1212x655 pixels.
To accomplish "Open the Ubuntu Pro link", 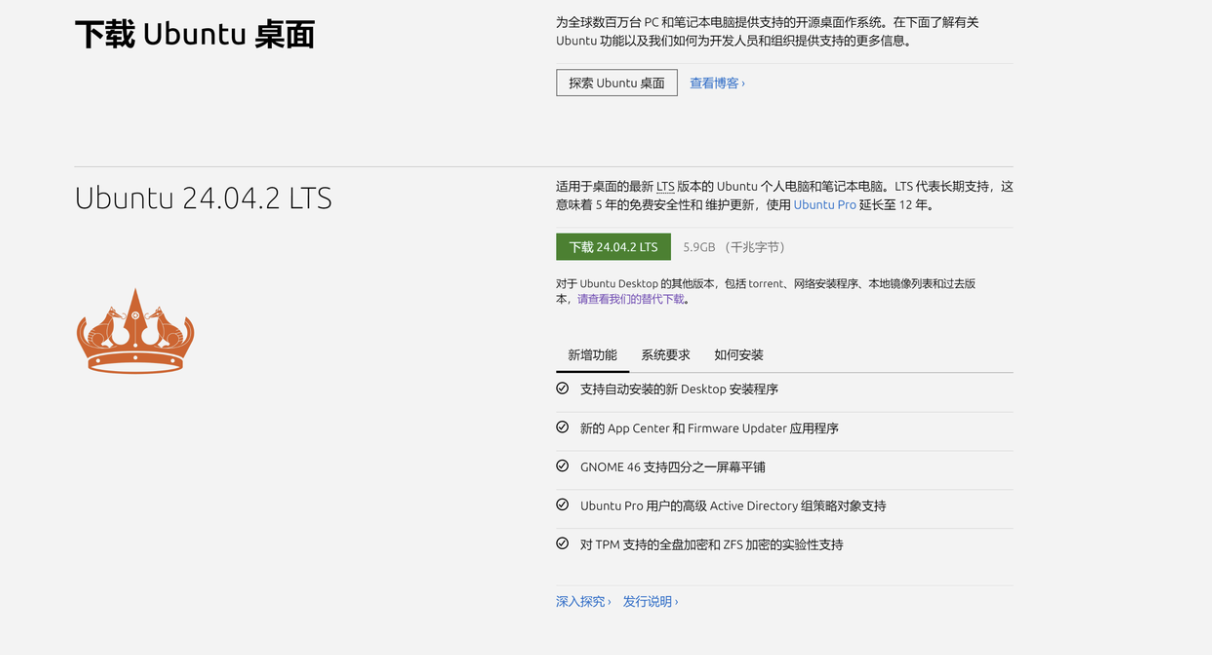I will pos(824,205).
